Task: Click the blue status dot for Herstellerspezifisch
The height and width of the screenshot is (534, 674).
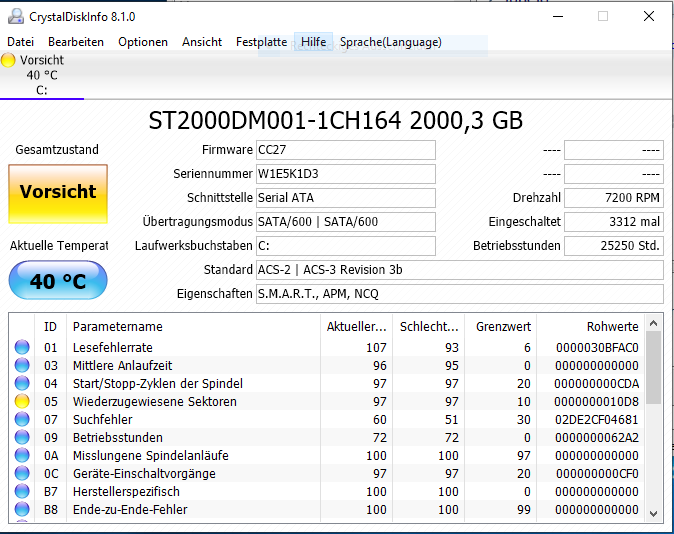Action: pyautogui.click(x=22, y=491)
